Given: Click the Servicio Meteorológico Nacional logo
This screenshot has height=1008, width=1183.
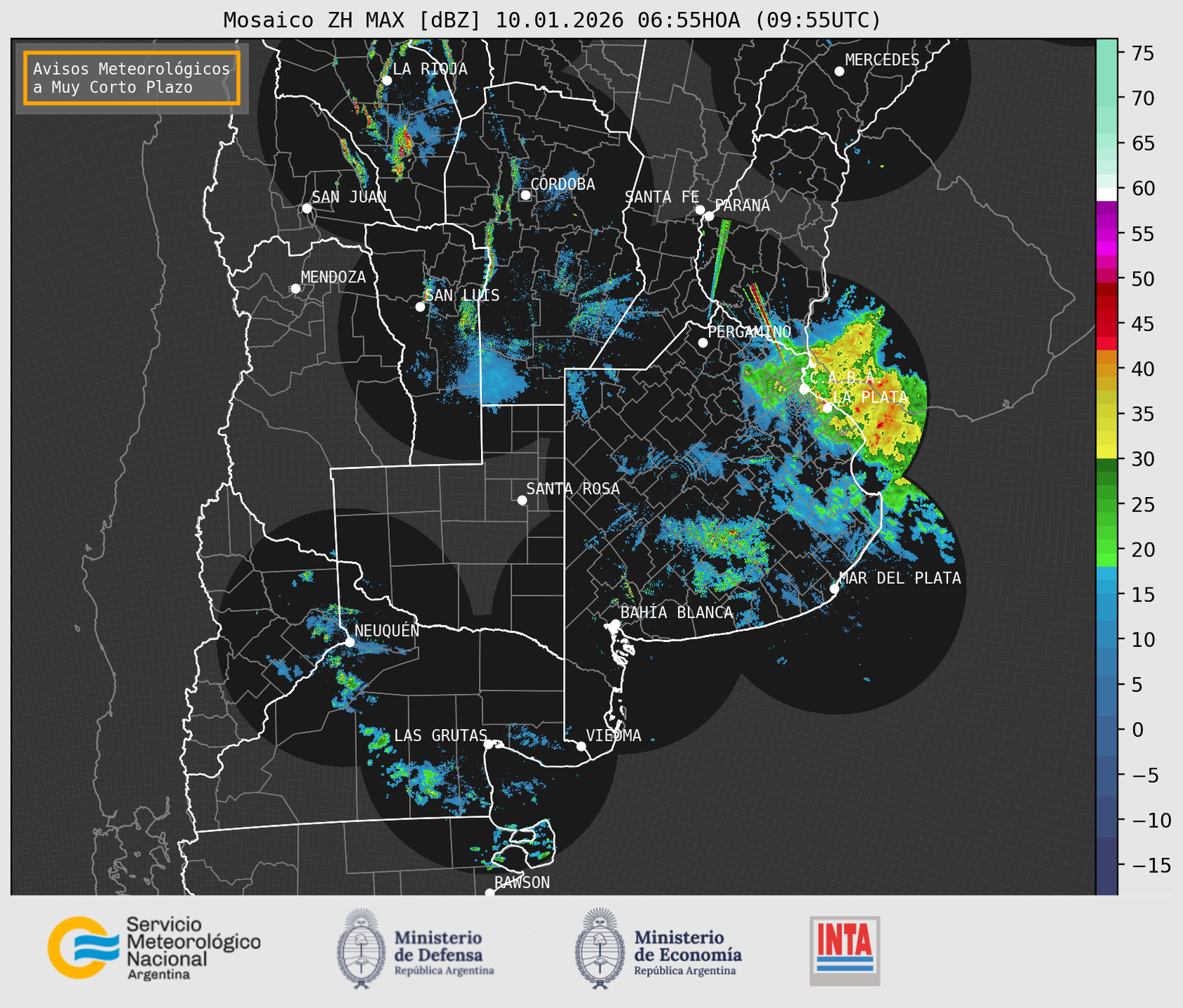Looking at the screenshot, I should (x=154, y=948).
